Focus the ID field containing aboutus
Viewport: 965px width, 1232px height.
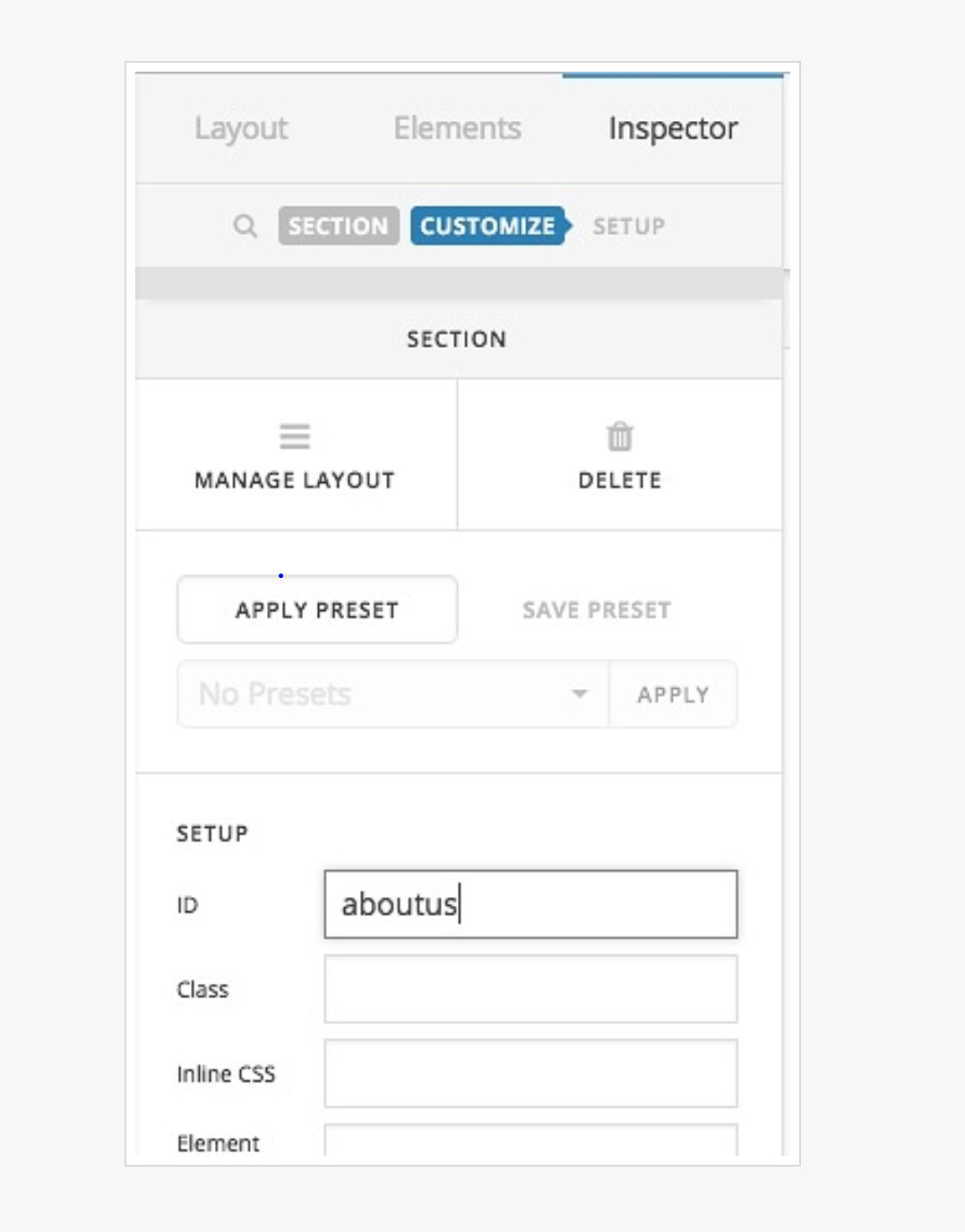point(530,904)
